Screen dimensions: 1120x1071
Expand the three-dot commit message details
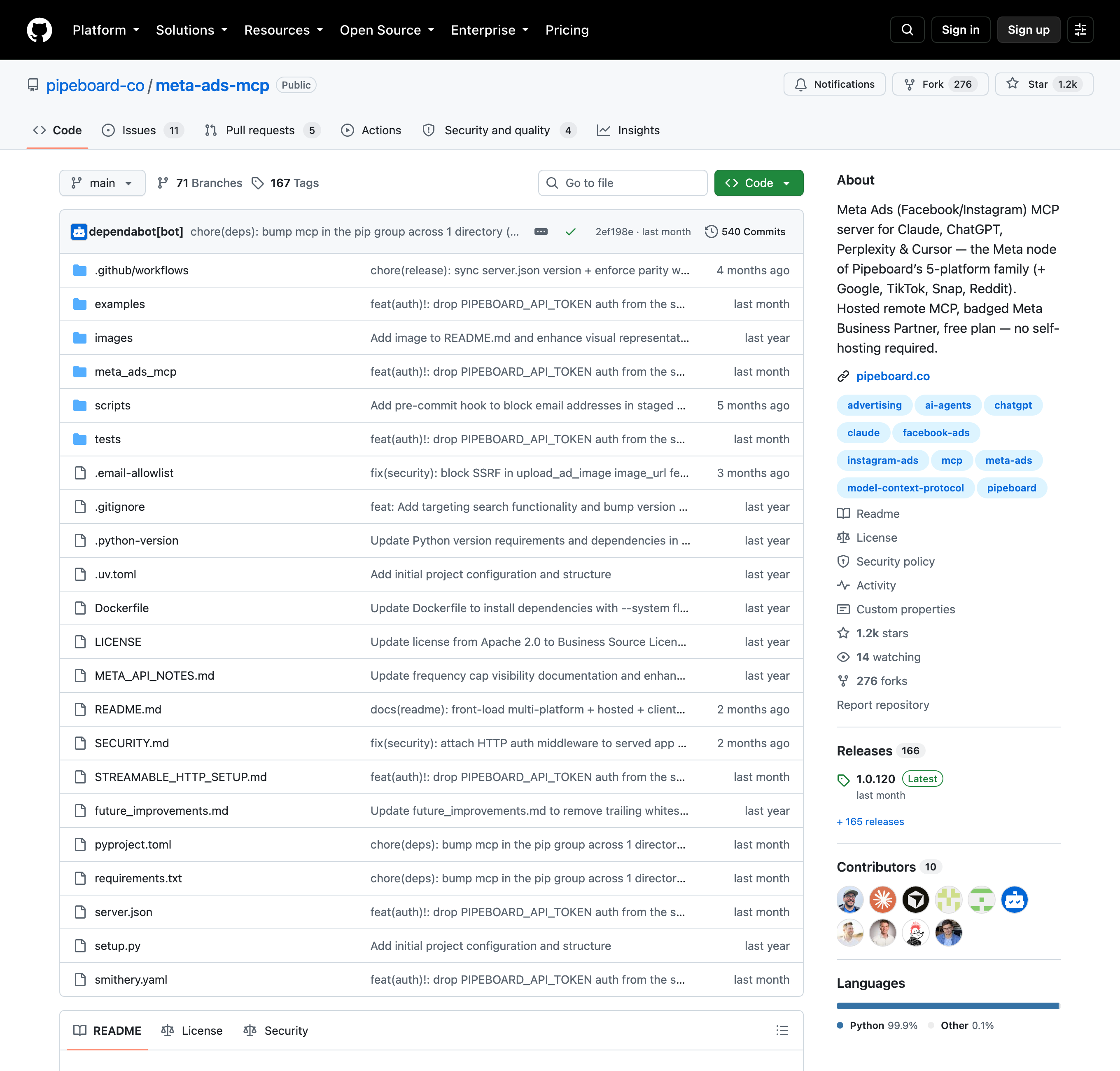pyautogui.click(x=541, y=232)
